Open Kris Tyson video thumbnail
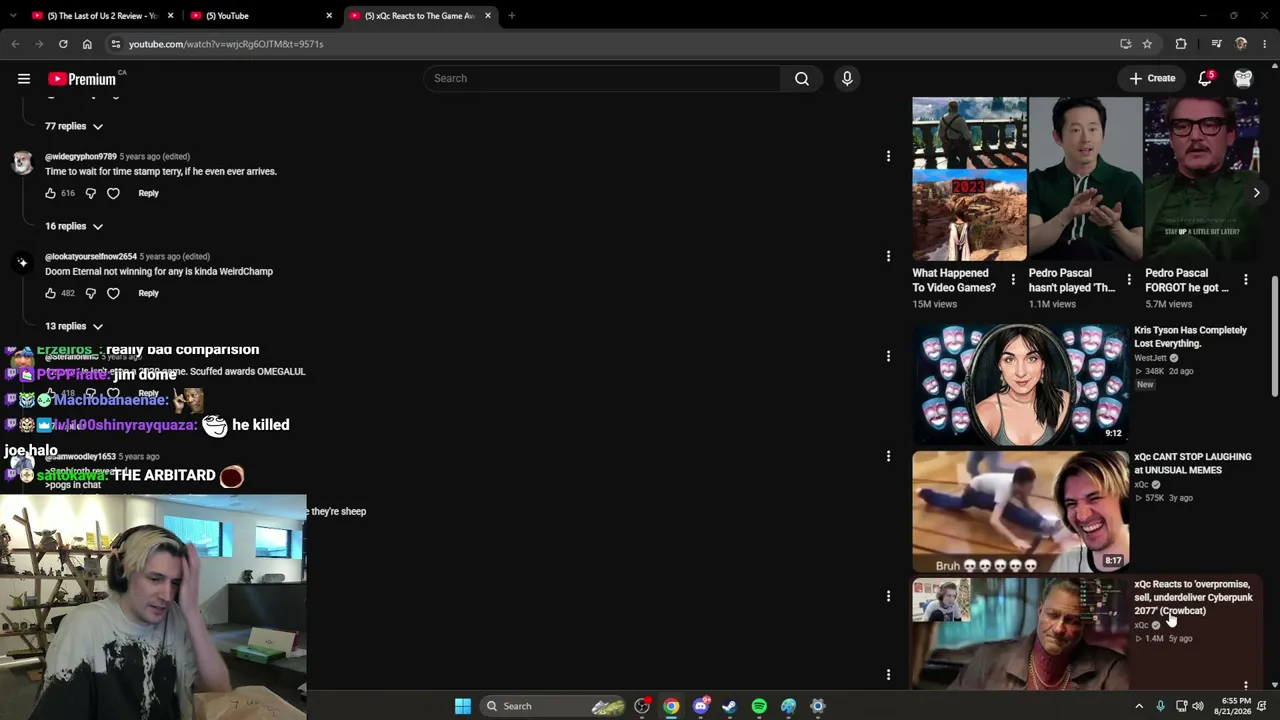The image size is (1280, 720). [x=1019, y=383]
